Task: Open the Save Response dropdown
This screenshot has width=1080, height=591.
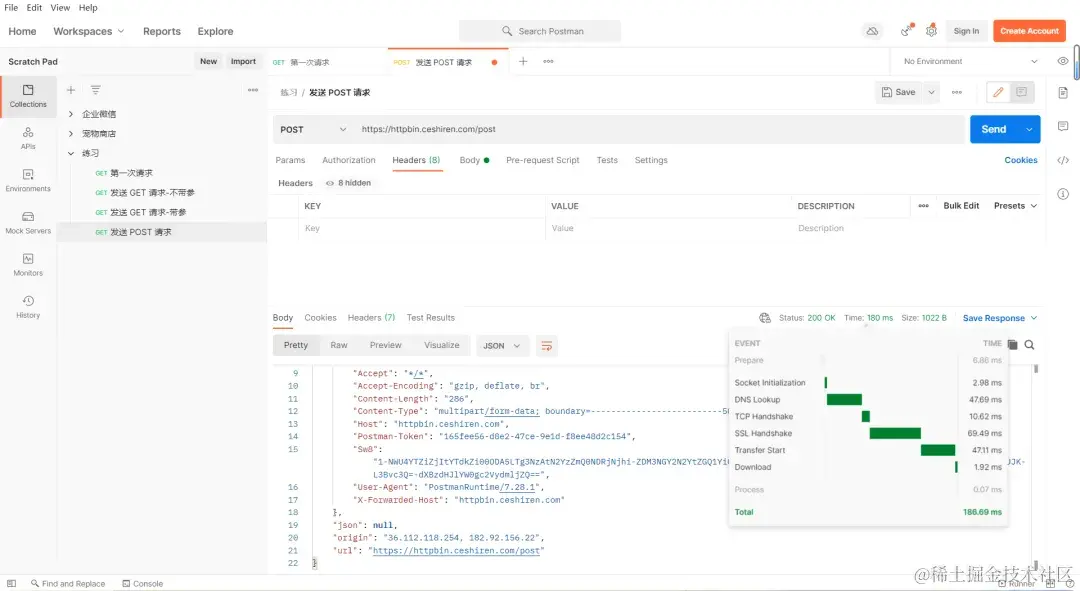Action: coord(1000,318)
